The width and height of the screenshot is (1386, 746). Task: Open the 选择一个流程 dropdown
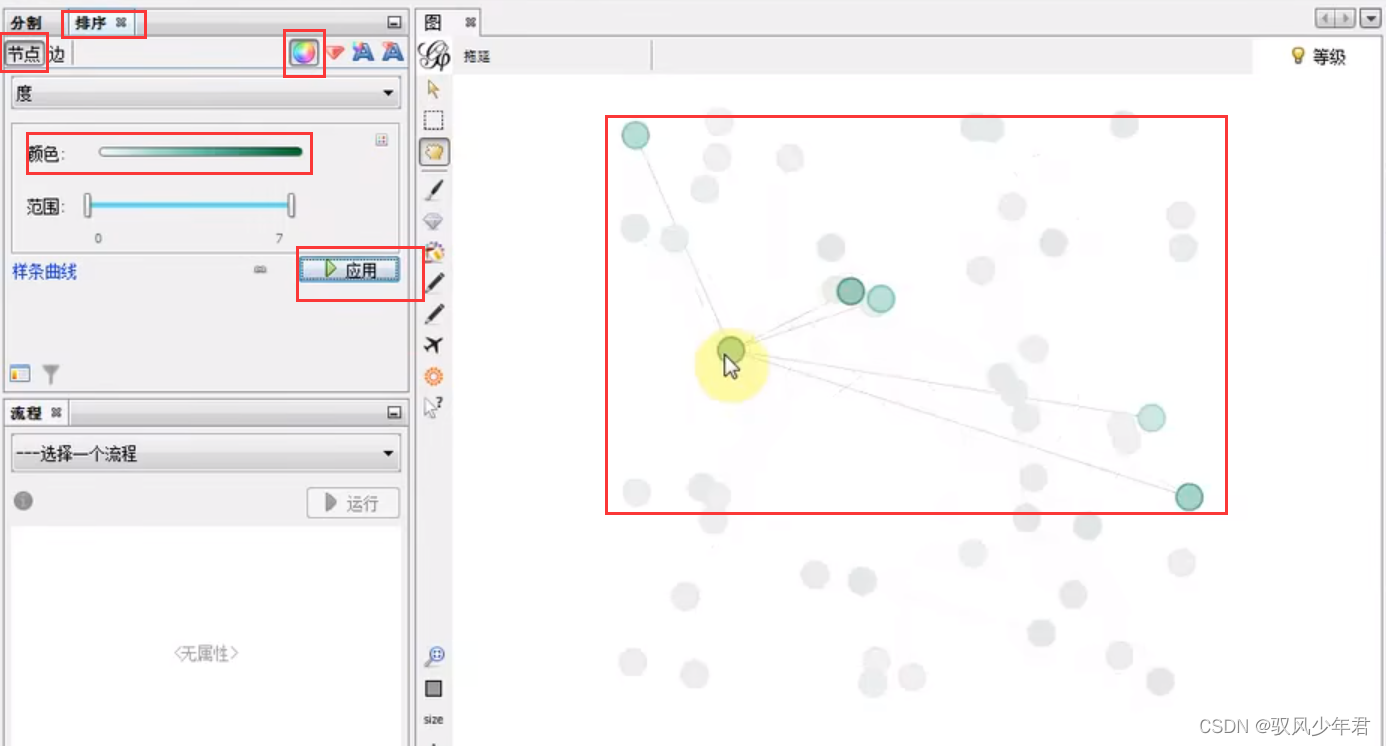(206, 453)
